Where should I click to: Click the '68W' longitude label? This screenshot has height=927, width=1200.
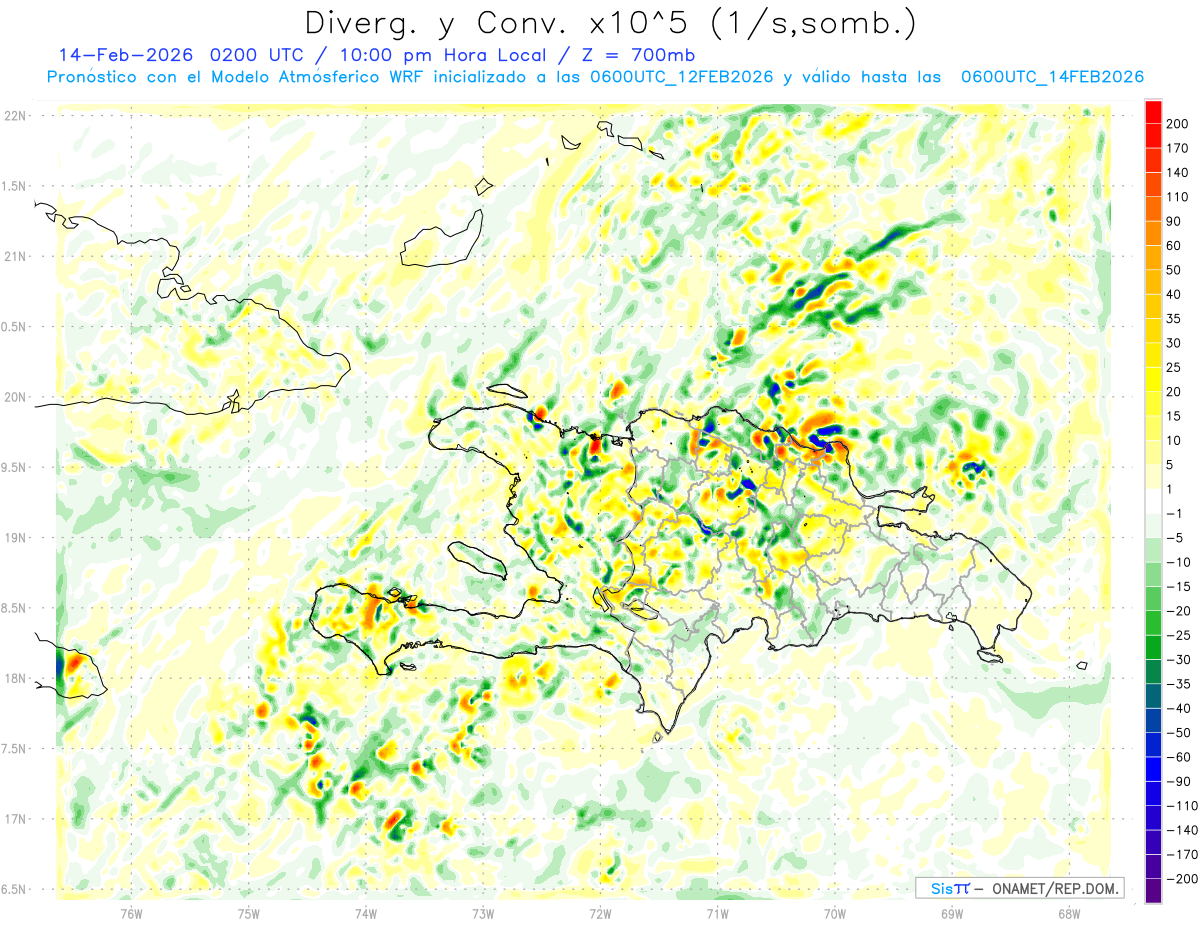1069,913
